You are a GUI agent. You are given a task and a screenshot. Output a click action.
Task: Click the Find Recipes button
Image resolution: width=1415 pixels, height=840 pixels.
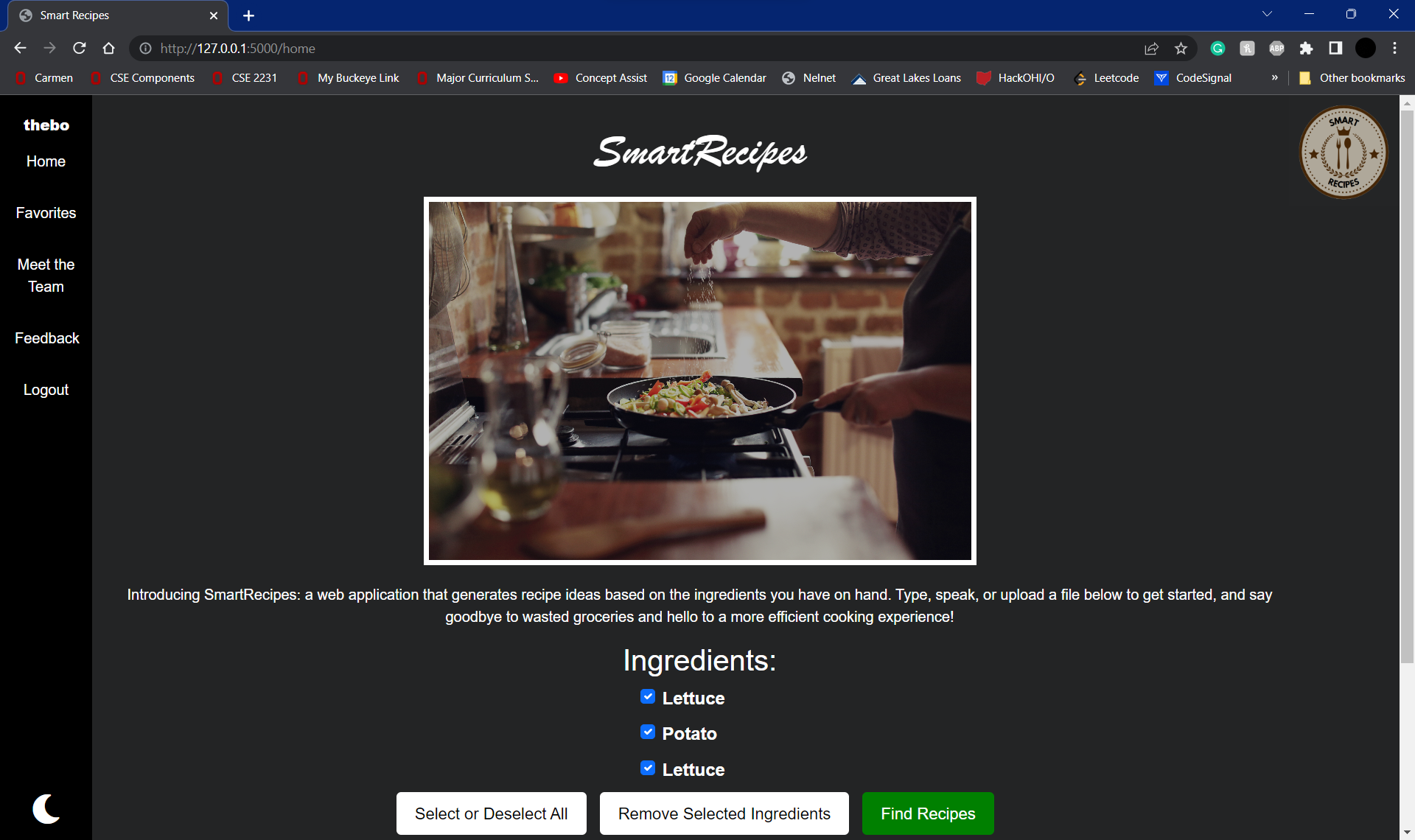[928, 813]
